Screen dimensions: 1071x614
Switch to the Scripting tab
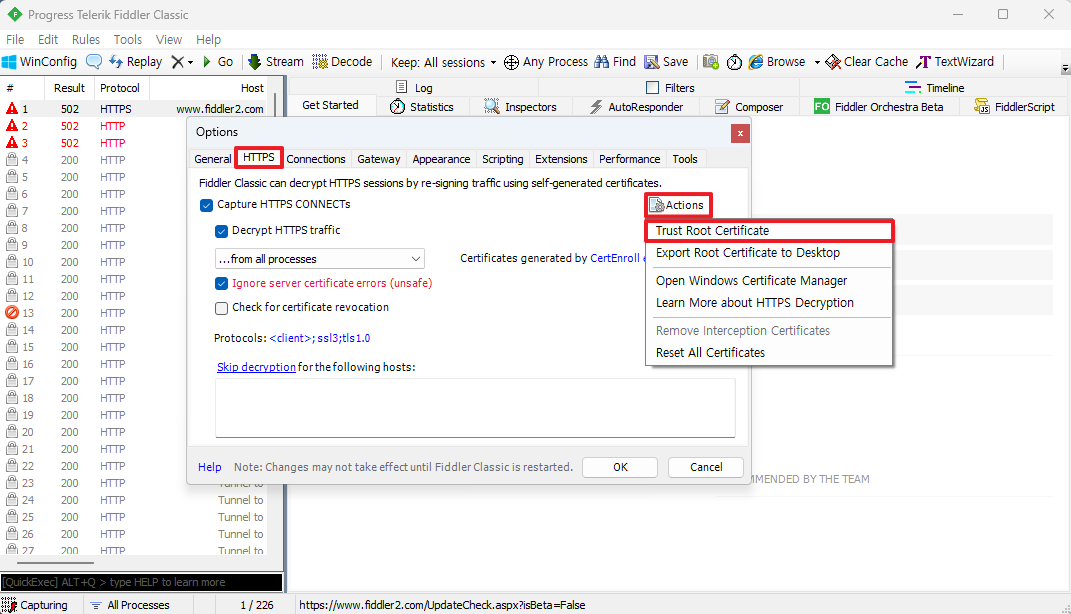[503, 159]
